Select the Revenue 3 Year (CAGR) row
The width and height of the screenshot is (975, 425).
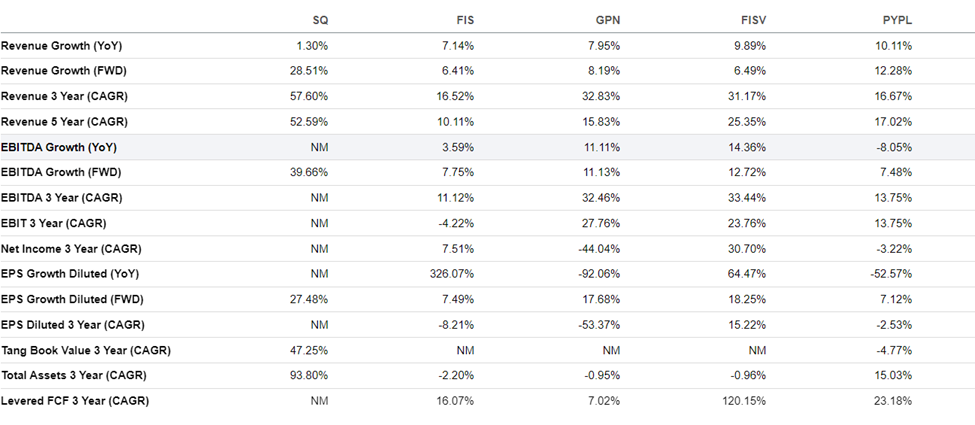(488, 96)
